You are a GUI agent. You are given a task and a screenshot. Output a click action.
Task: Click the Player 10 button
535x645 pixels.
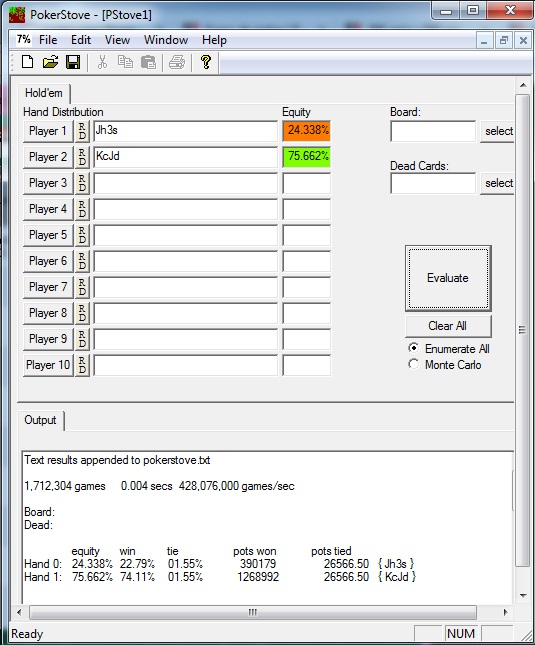(48, 365)
